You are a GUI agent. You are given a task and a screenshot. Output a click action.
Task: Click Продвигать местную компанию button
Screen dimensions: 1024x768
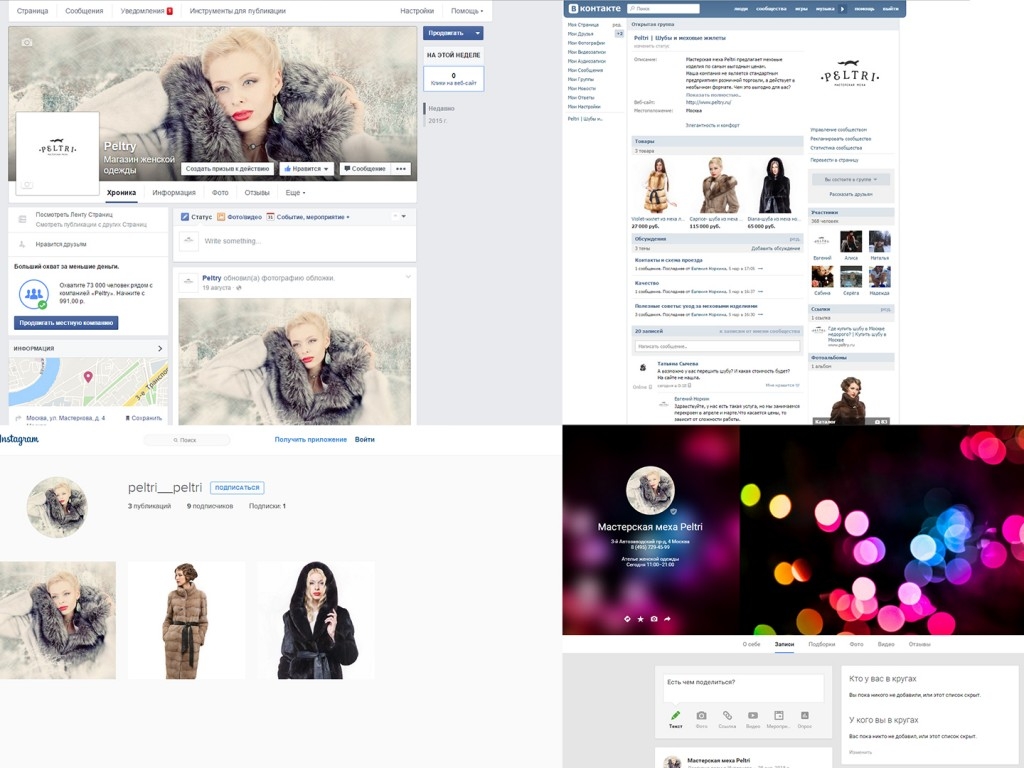66,323
